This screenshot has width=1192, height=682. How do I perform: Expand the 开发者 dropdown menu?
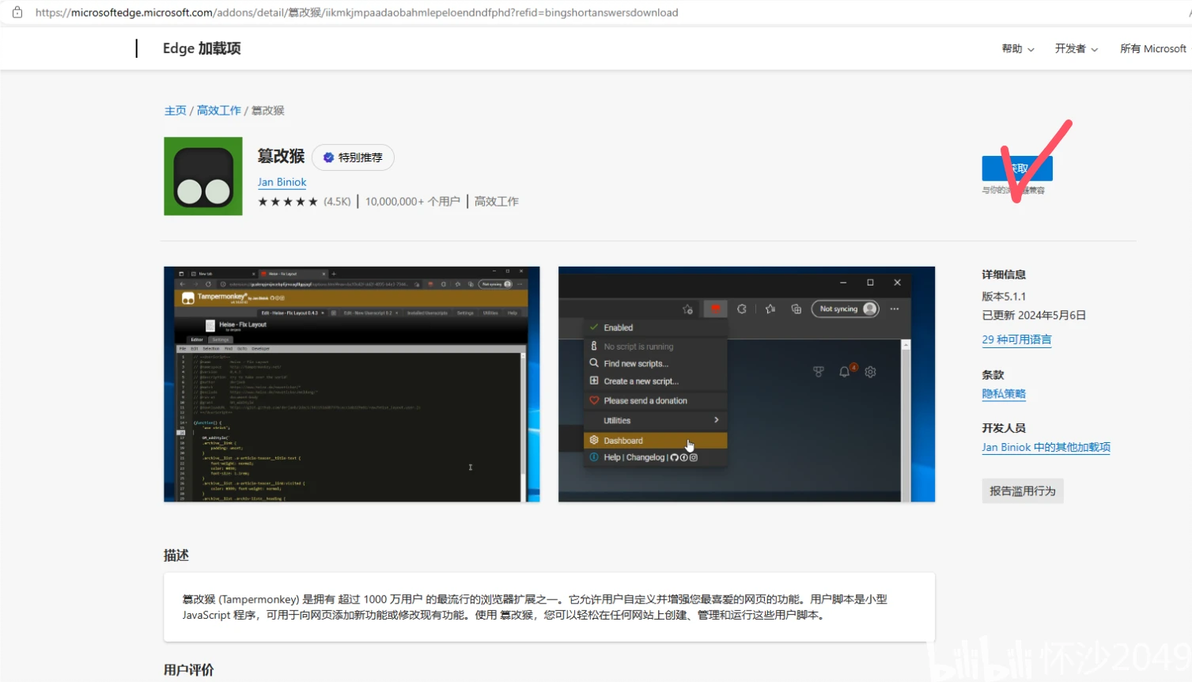coord(1076,49)
